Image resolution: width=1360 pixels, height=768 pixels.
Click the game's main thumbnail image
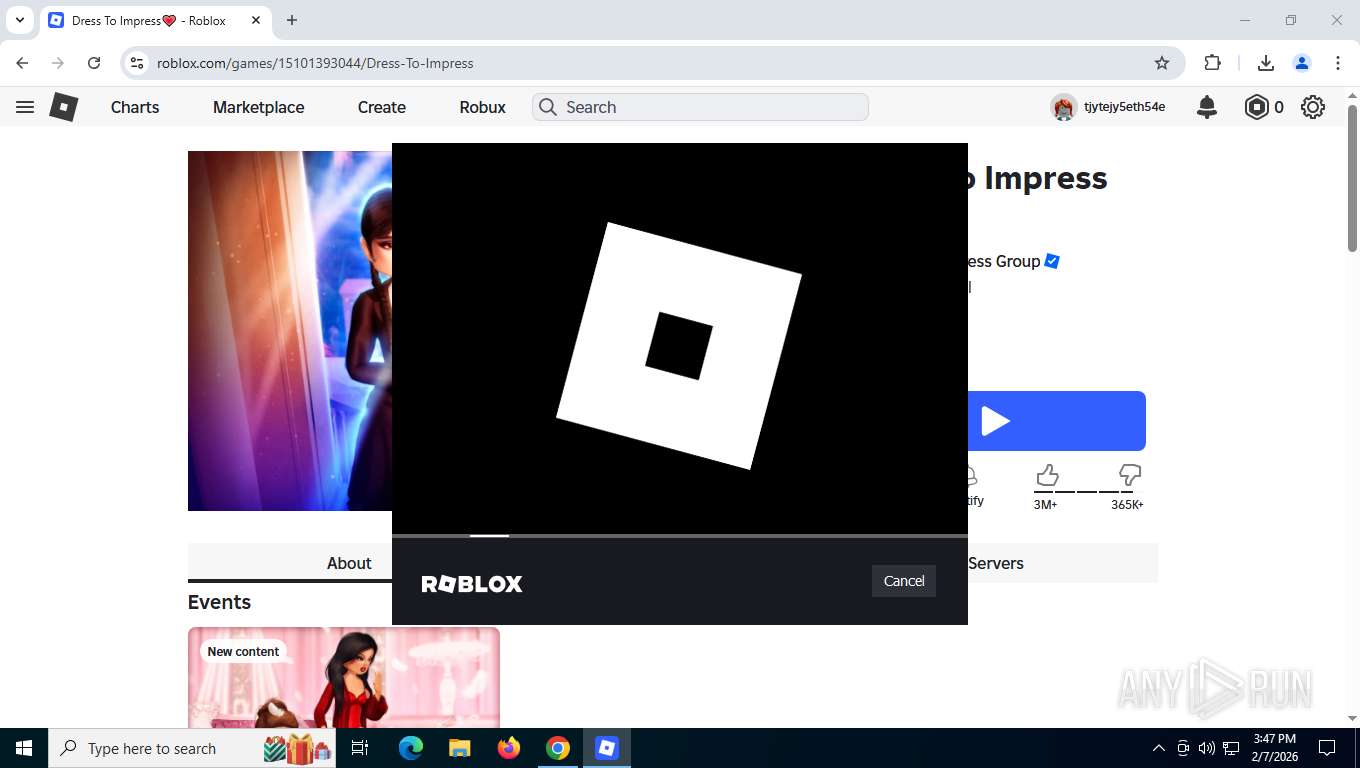pyautogui.click(x=290, y=331)
